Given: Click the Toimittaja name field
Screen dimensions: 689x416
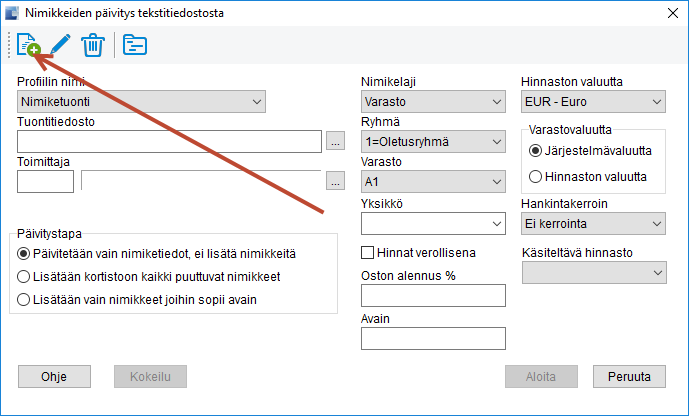Looking at the screenshot, I should coord(201,181).
